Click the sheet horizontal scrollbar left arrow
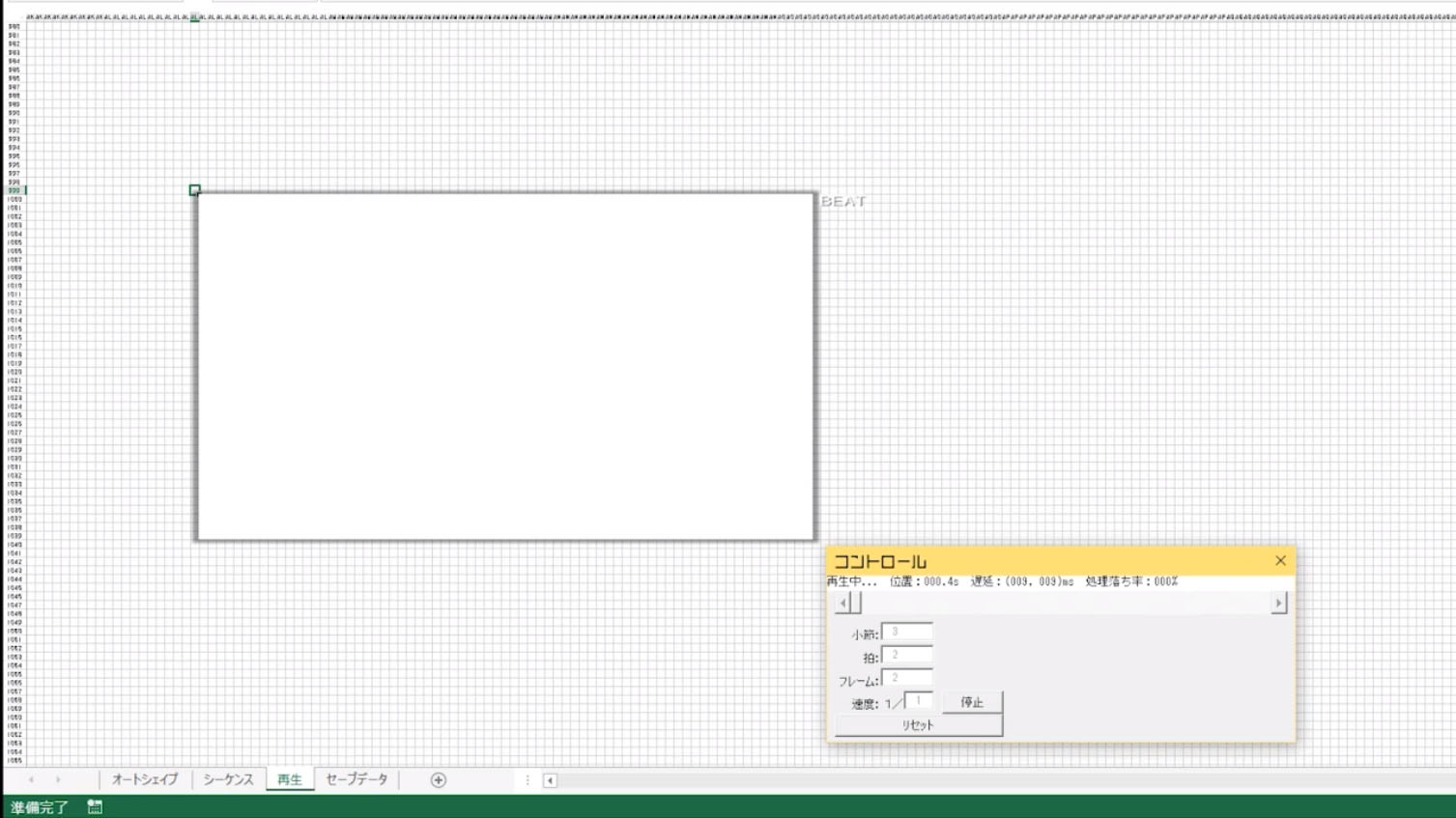Image resolution: width=1456 pixels, height=818 pixels. 550,780
